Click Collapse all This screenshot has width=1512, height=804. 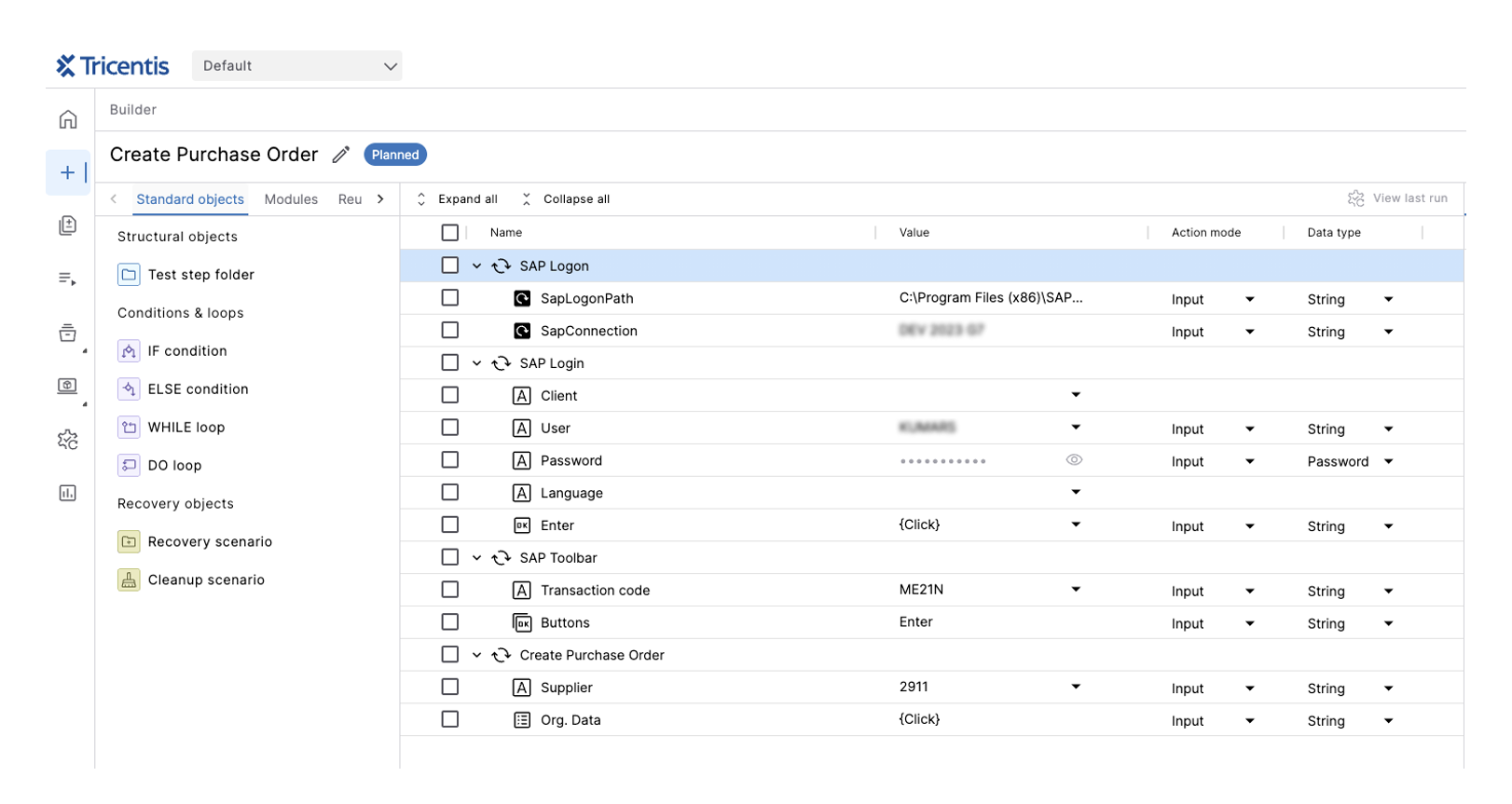click(567, 199)
